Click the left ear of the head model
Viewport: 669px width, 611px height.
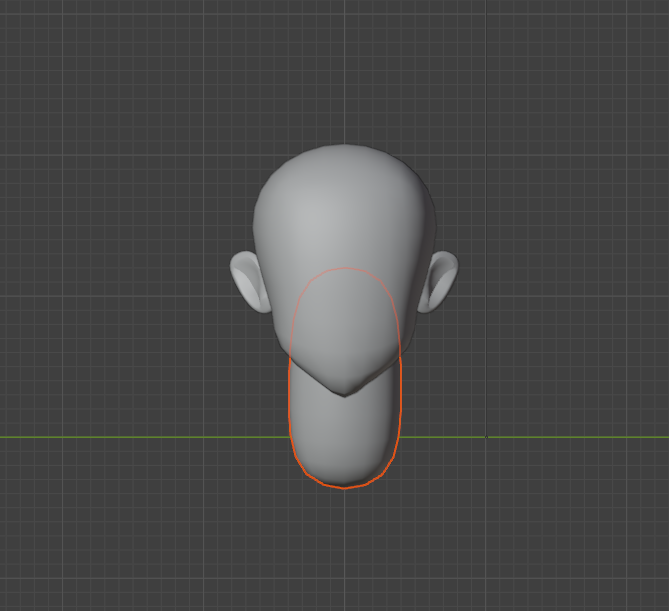click(x=250, y=282)
